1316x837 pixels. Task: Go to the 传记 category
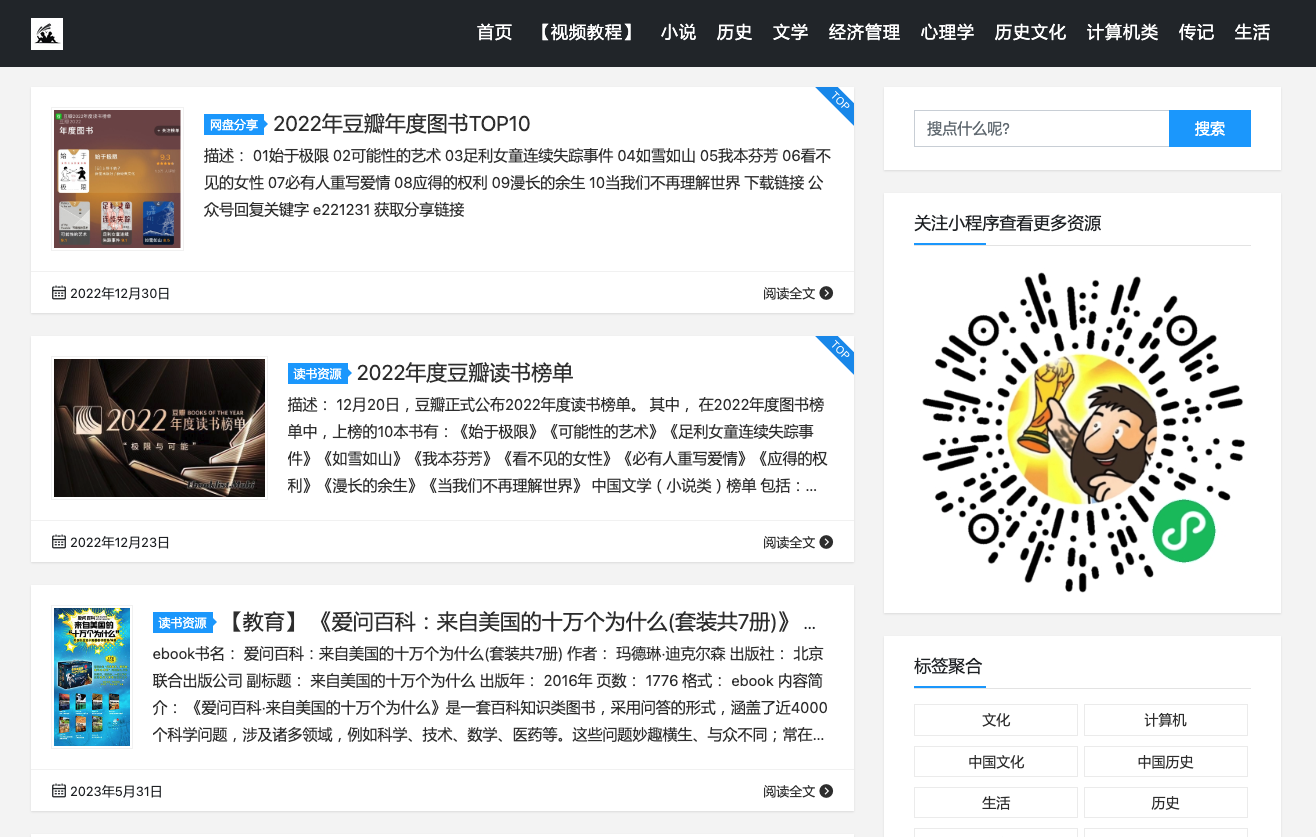pyautogui.click(x=1196, y=33)
